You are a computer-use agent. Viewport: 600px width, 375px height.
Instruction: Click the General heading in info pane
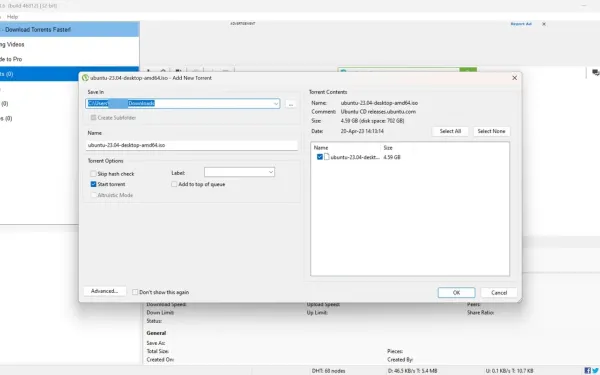[x=156, y=333]
